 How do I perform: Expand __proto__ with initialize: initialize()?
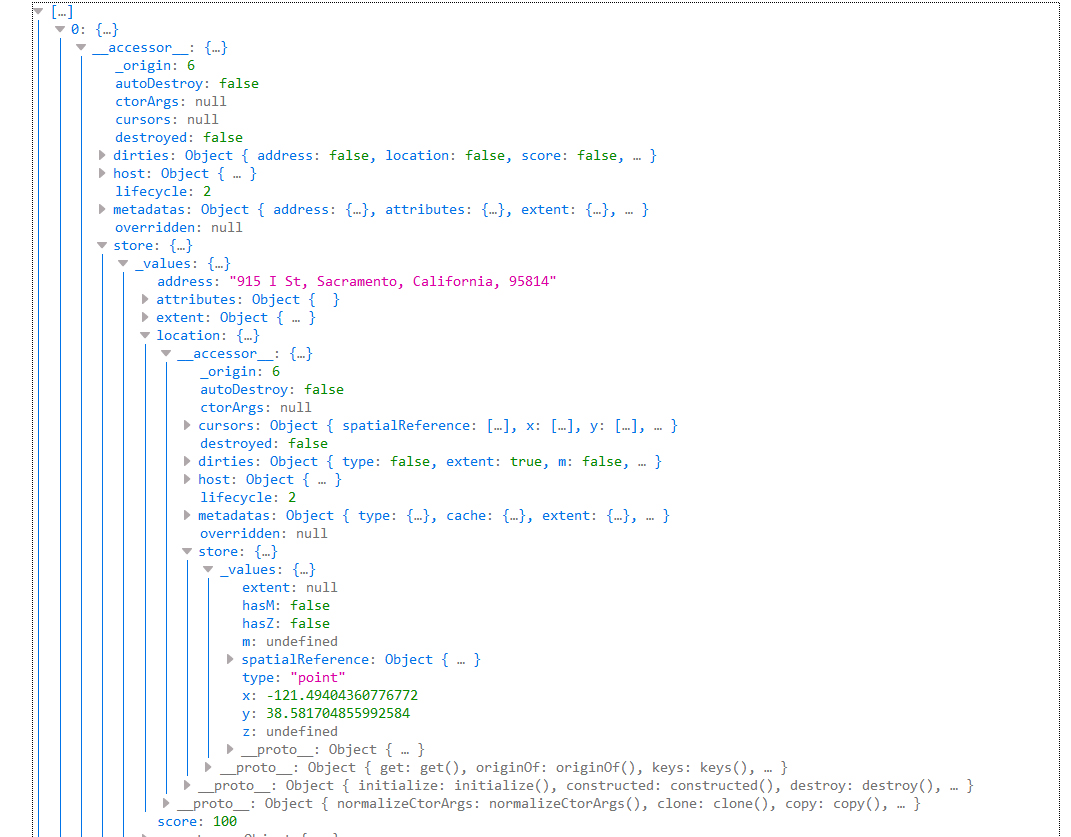(187, 785)
